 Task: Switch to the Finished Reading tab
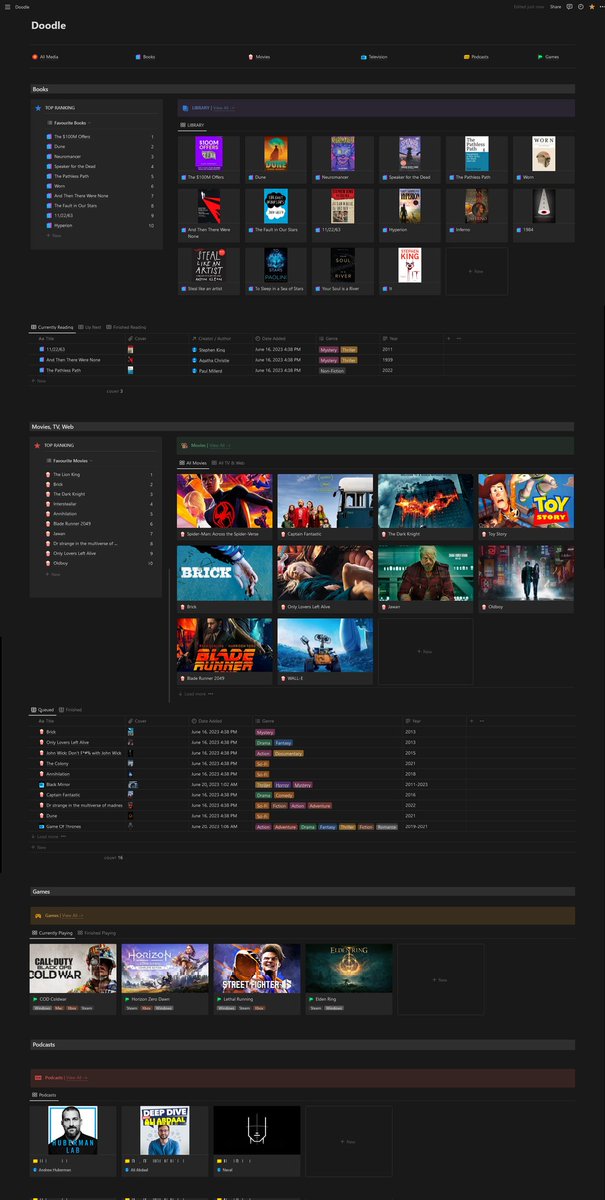tap(127, 327)
